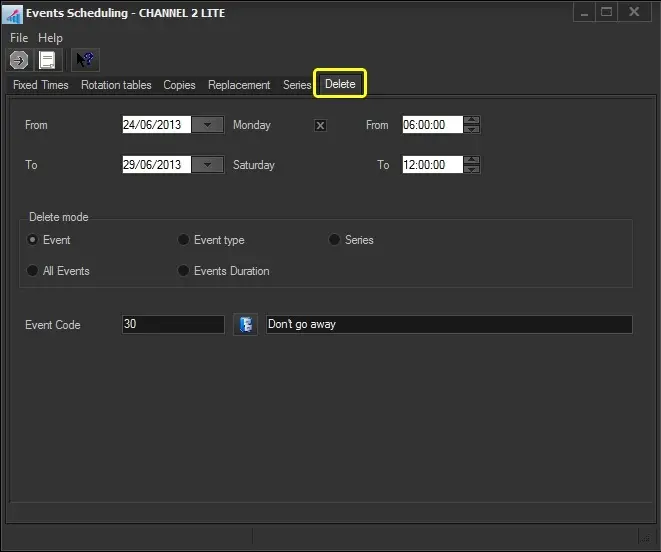
Task: Click the Events Scheduling app icon in title bar
Action: coord(13,13)
